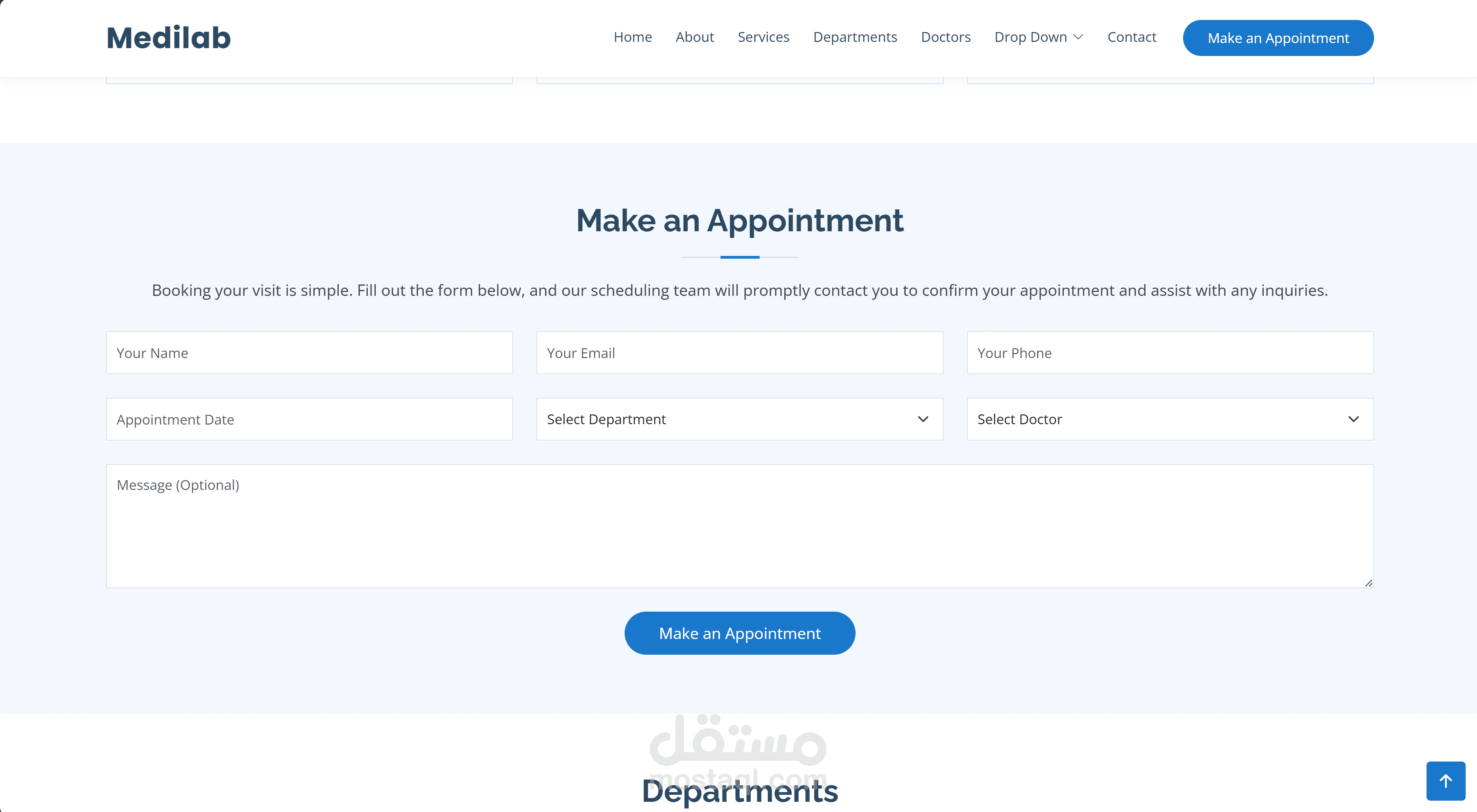Click the Departments section heading

pyautogui.click(x=739, y=791)
